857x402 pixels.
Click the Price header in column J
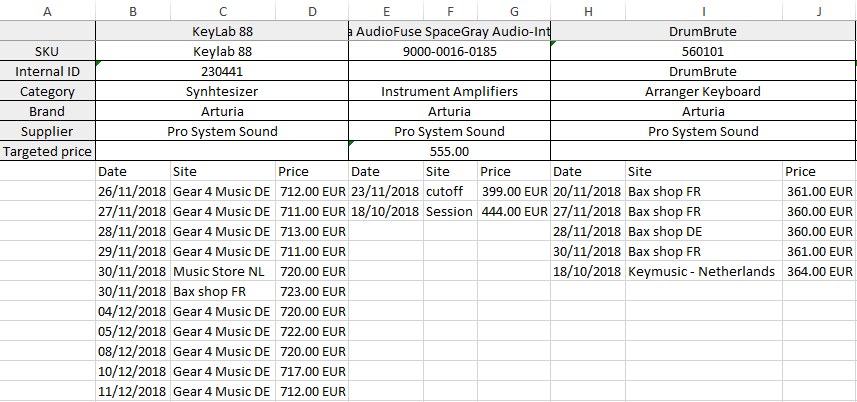coord(819,172)
